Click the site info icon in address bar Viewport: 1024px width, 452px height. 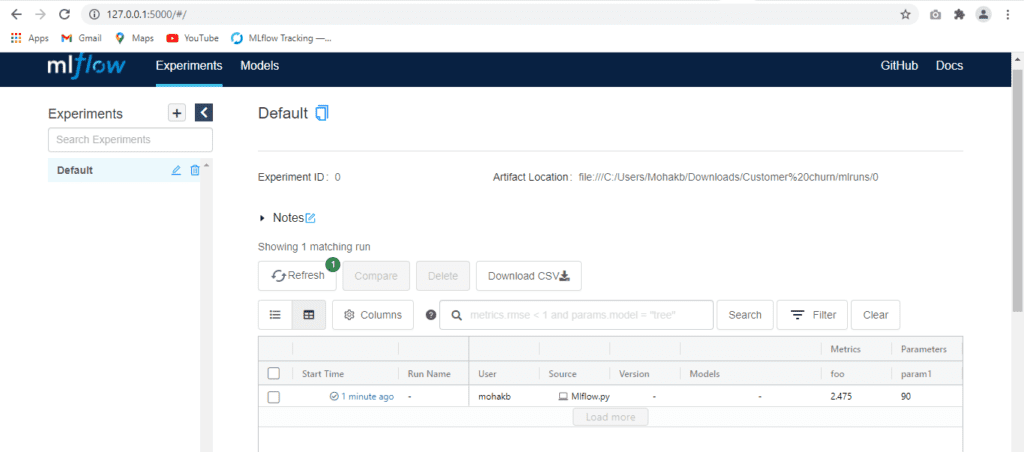click(x=94, y=14)
